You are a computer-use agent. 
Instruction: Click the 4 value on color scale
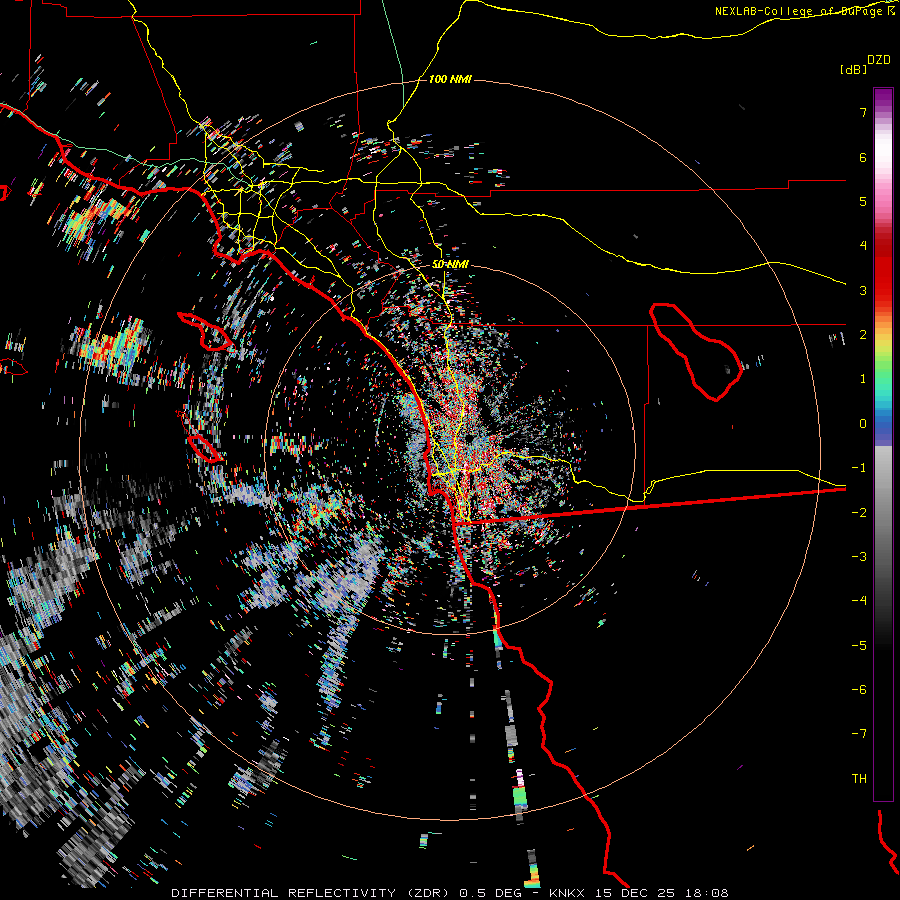point(863,246)
